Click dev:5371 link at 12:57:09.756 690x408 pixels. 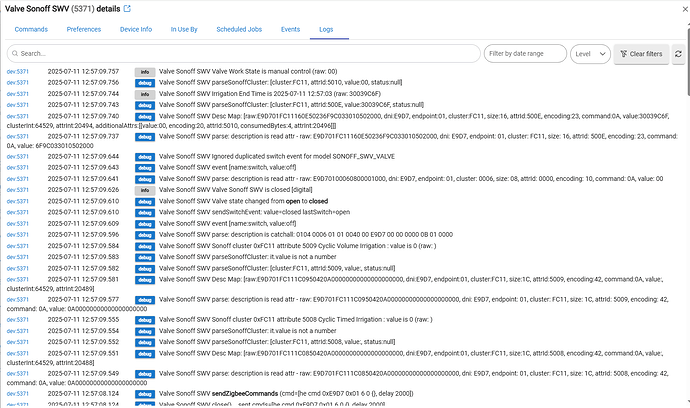pos(18,83)
